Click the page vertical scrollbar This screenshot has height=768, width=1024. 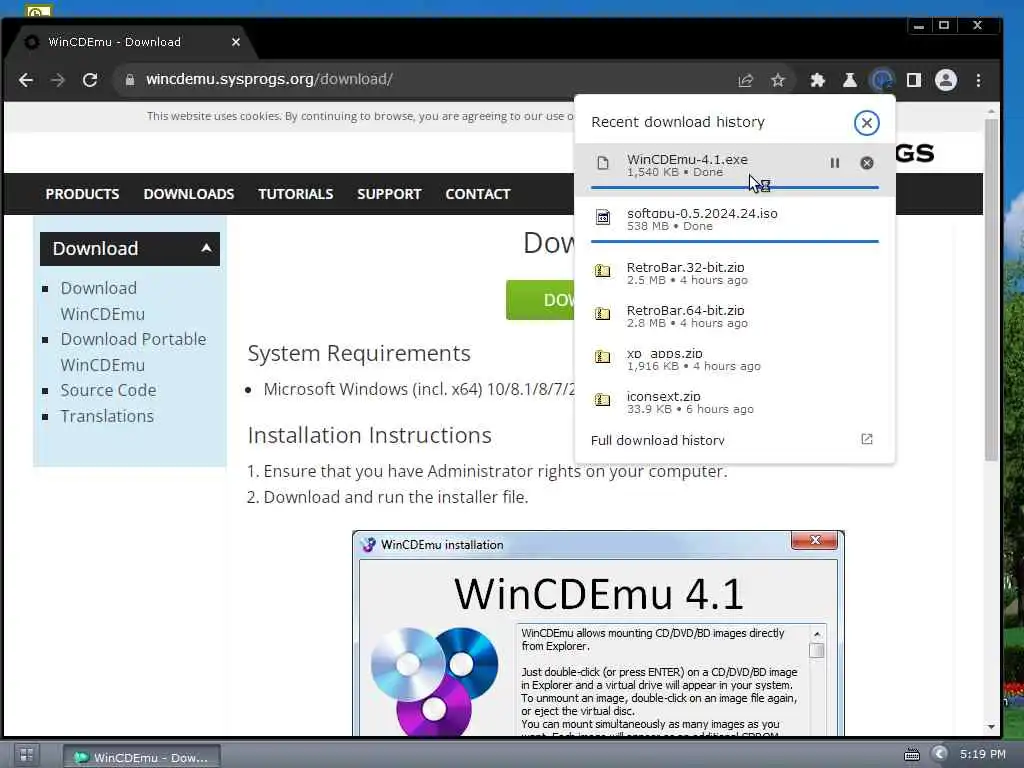pos(991,291)
